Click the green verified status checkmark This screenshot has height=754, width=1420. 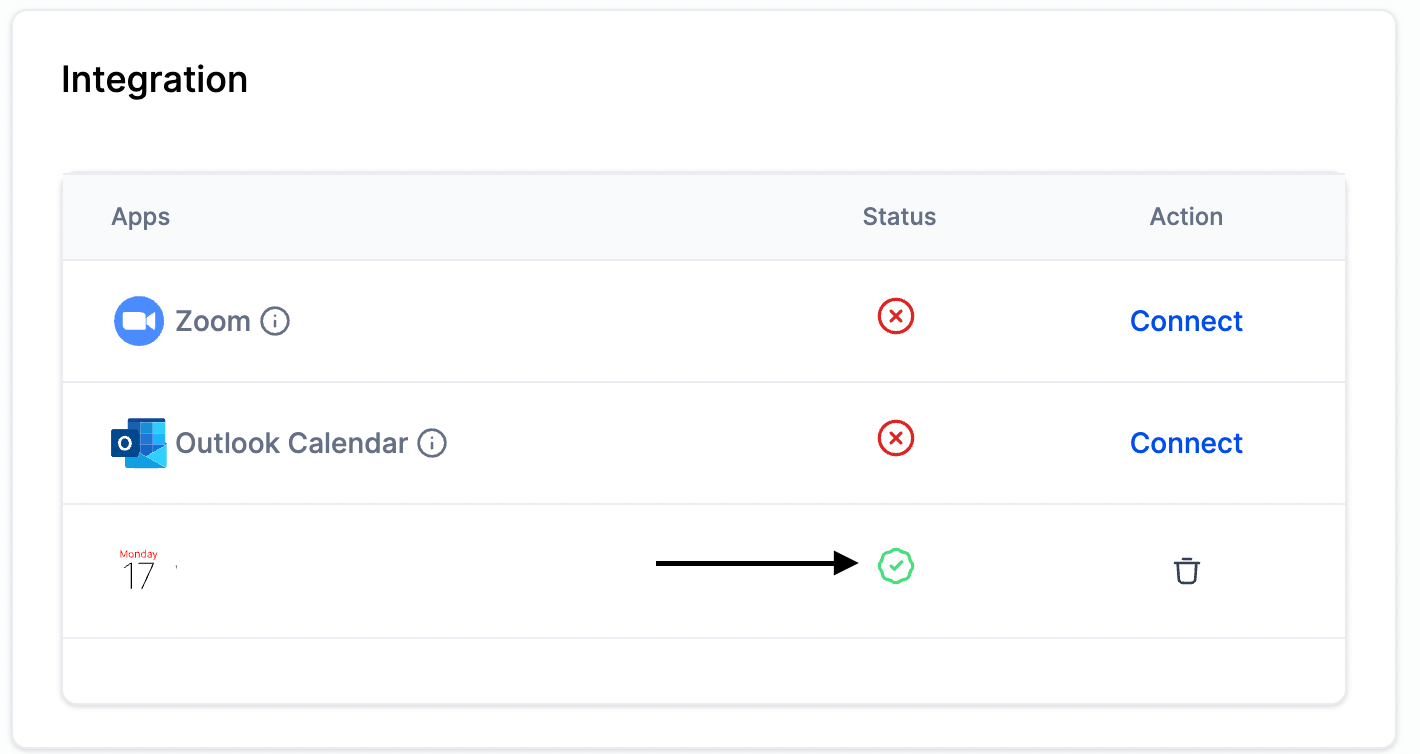pos(896,566)
